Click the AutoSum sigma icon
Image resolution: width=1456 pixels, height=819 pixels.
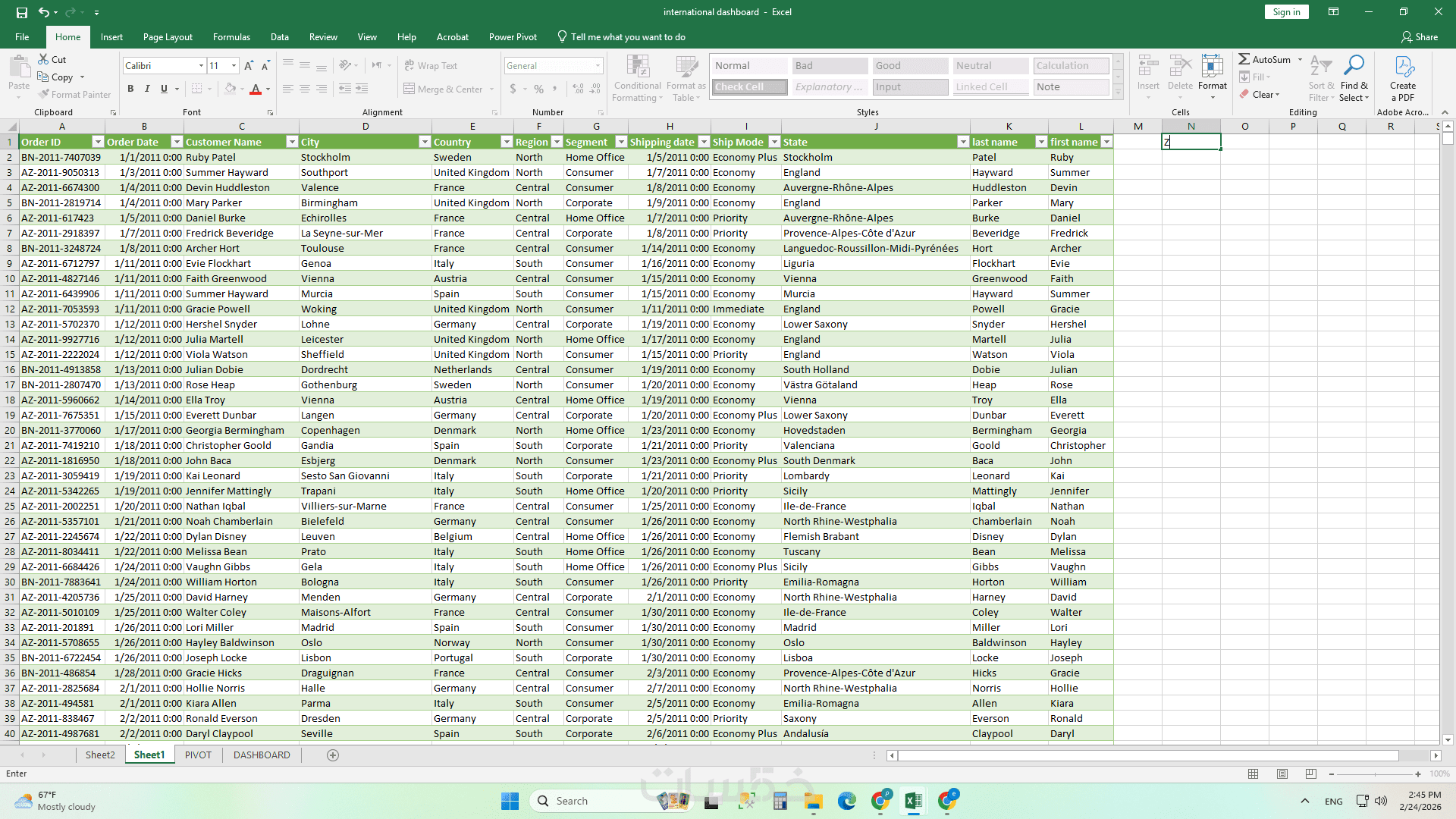[x=1244, y=59]
